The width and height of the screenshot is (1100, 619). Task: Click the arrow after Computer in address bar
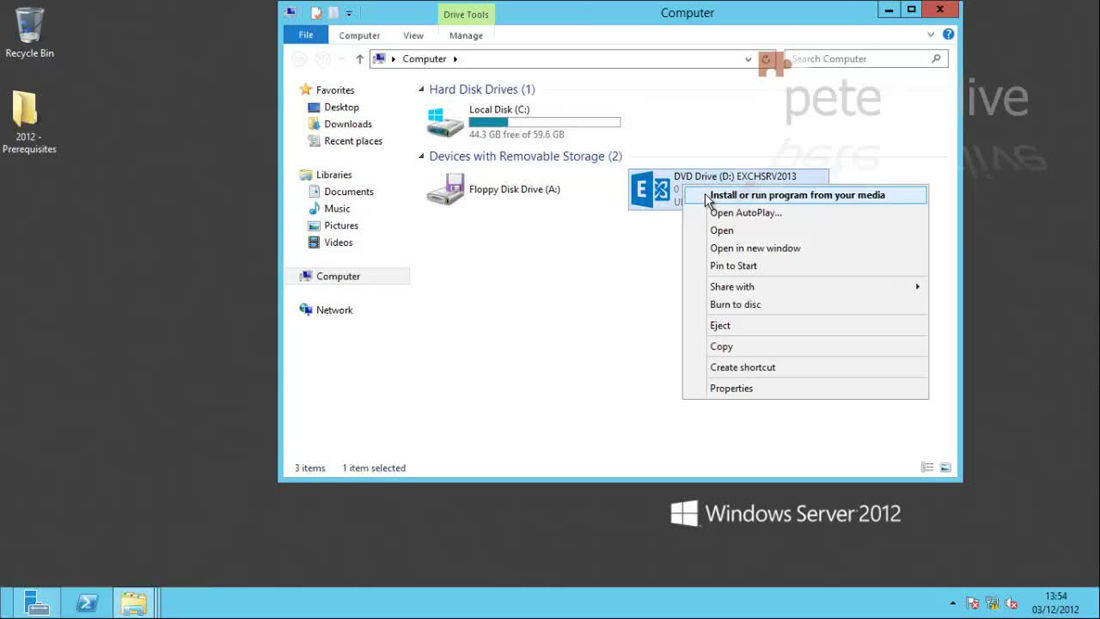pyautogui.click(x=455, y=59)
